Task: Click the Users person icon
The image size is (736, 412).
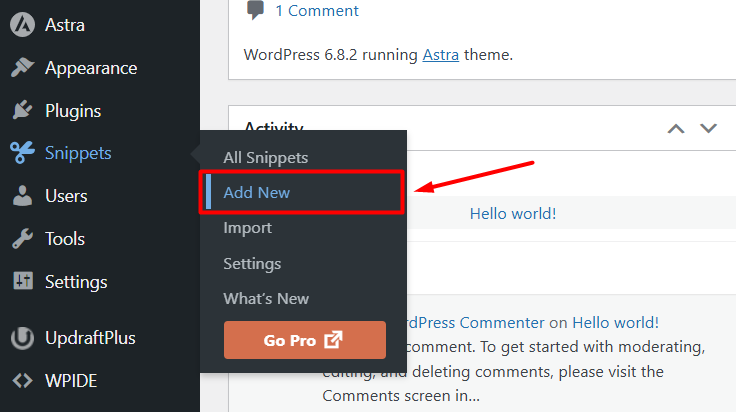Action: click(22, 196)
